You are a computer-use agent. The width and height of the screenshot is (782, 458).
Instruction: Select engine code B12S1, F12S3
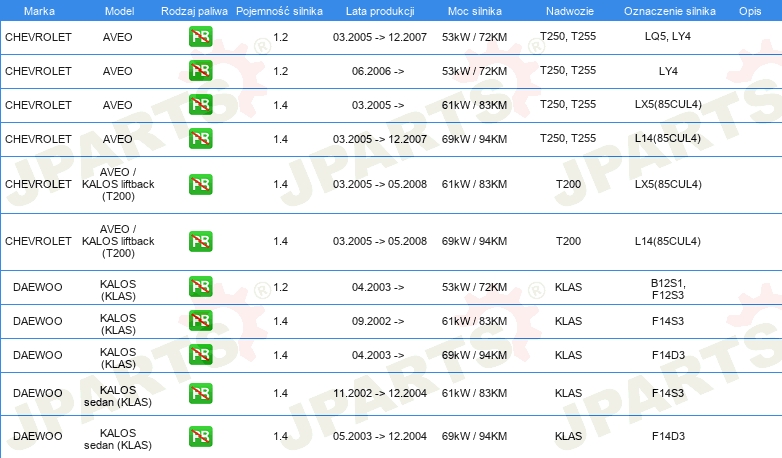(668, 289)
